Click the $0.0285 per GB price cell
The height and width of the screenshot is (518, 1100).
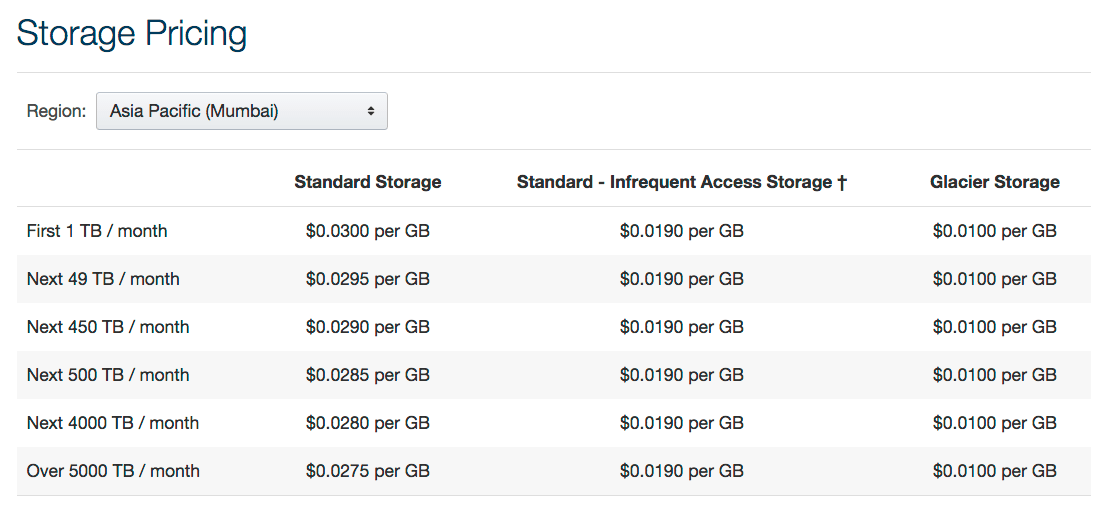coord(367,375)
